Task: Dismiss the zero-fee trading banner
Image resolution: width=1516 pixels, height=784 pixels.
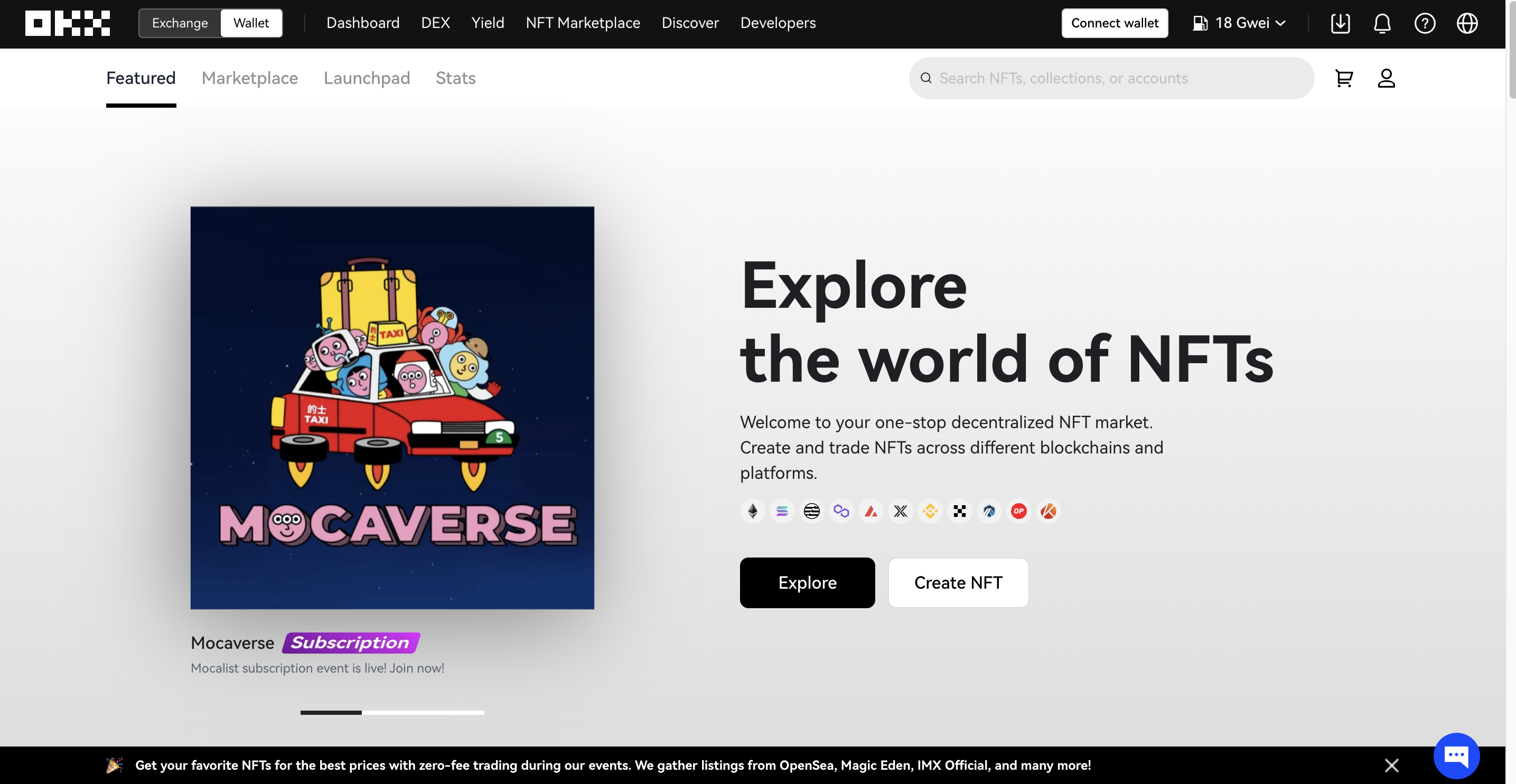Action: tap(1391, 765)
